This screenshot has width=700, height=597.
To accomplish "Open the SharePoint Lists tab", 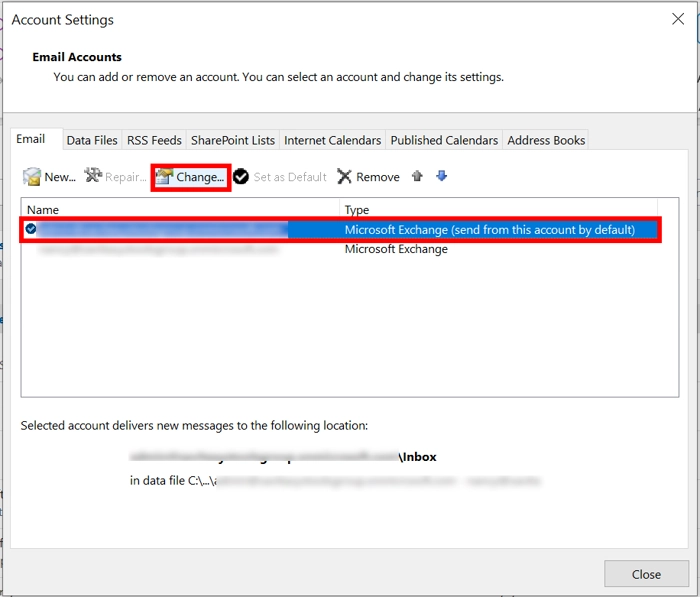I will coord(233,141).
